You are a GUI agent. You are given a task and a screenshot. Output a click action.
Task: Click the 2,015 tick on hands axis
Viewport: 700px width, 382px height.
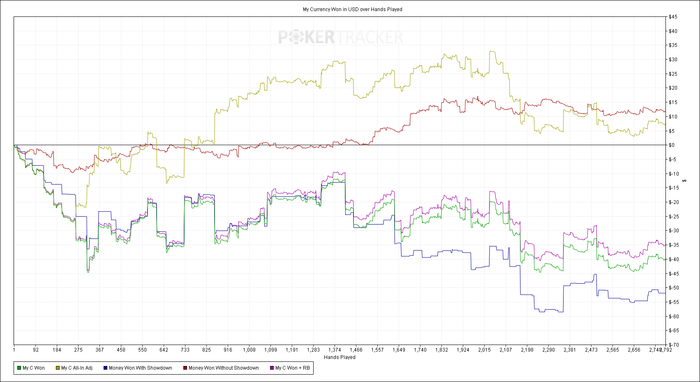(x=484, y=351)
